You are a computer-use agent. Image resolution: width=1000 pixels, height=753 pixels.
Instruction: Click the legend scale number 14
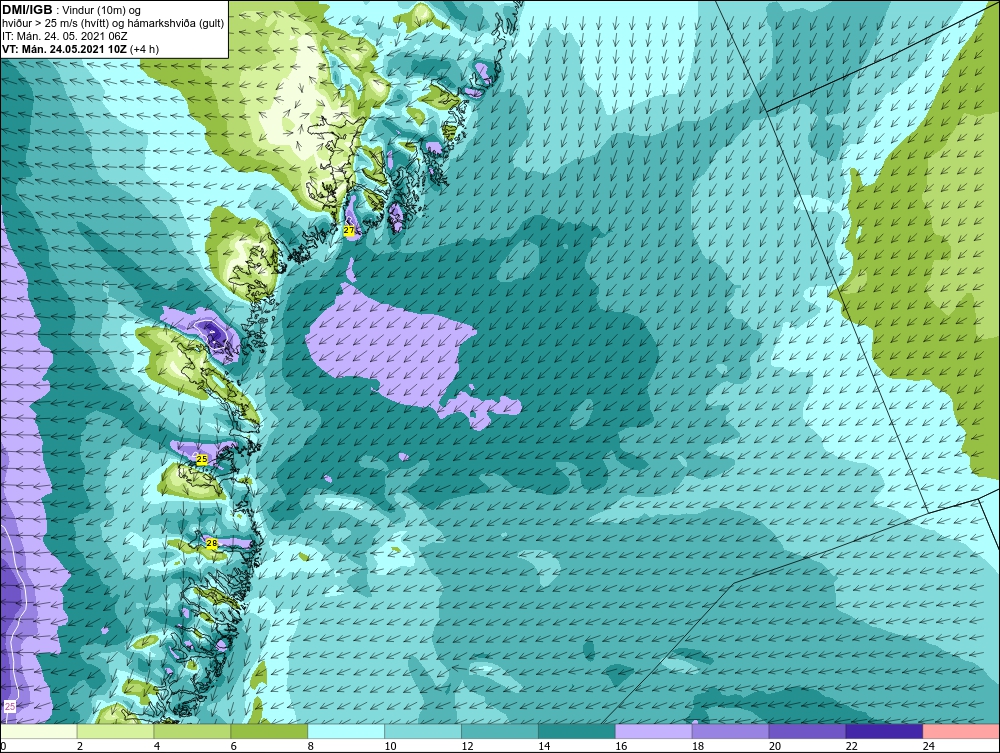click(544, 746)
